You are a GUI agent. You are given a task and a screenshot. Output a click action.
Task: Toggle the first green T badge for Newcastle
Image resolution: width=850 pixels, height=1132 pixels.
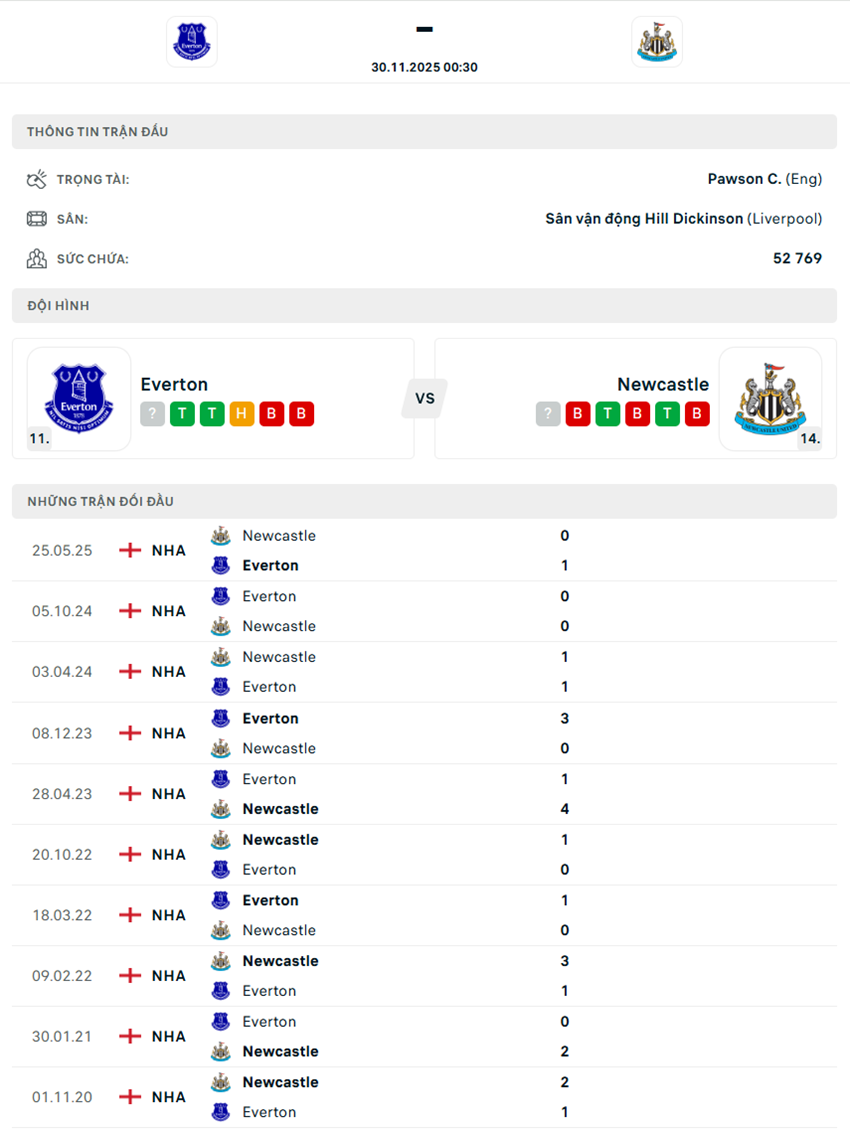(x=607, y=413)
